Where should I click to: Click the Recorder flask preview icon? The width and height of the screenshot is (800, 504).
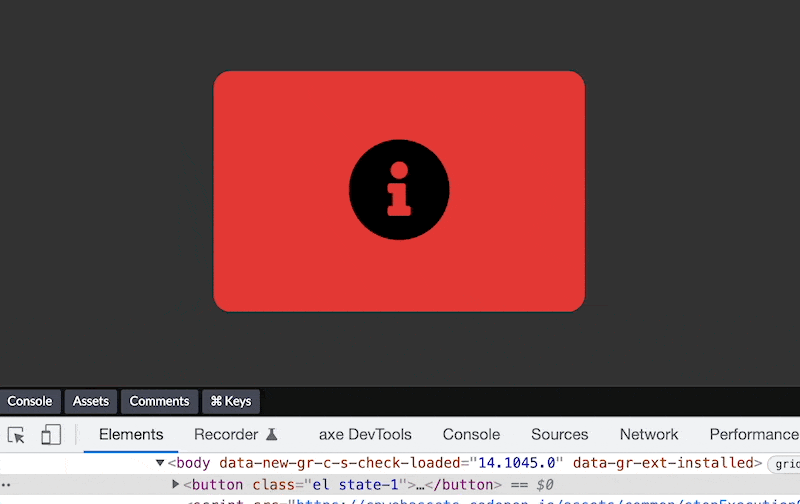[272, 435]
